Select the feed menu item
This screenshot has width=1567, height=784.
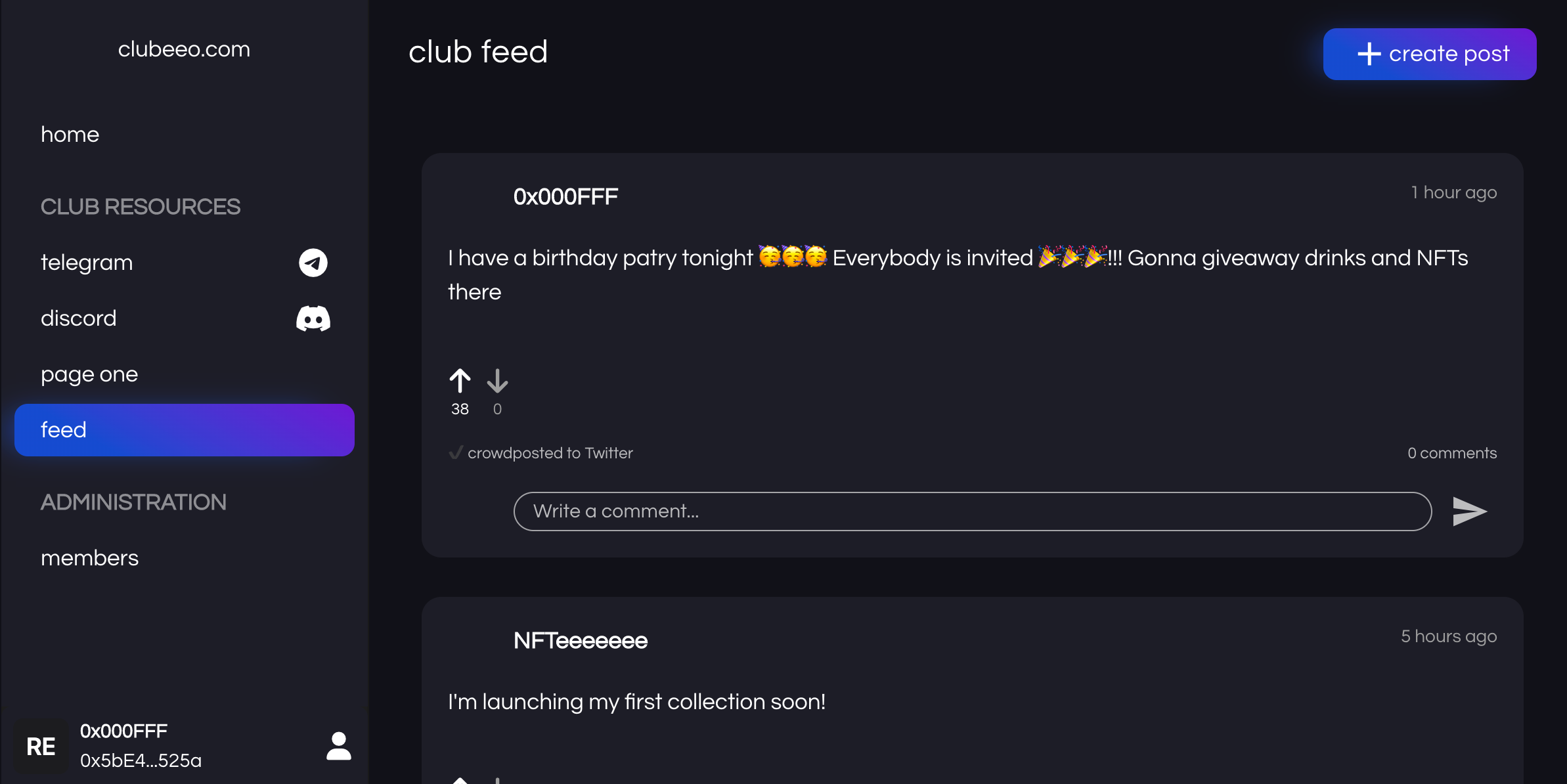[184, 430]
